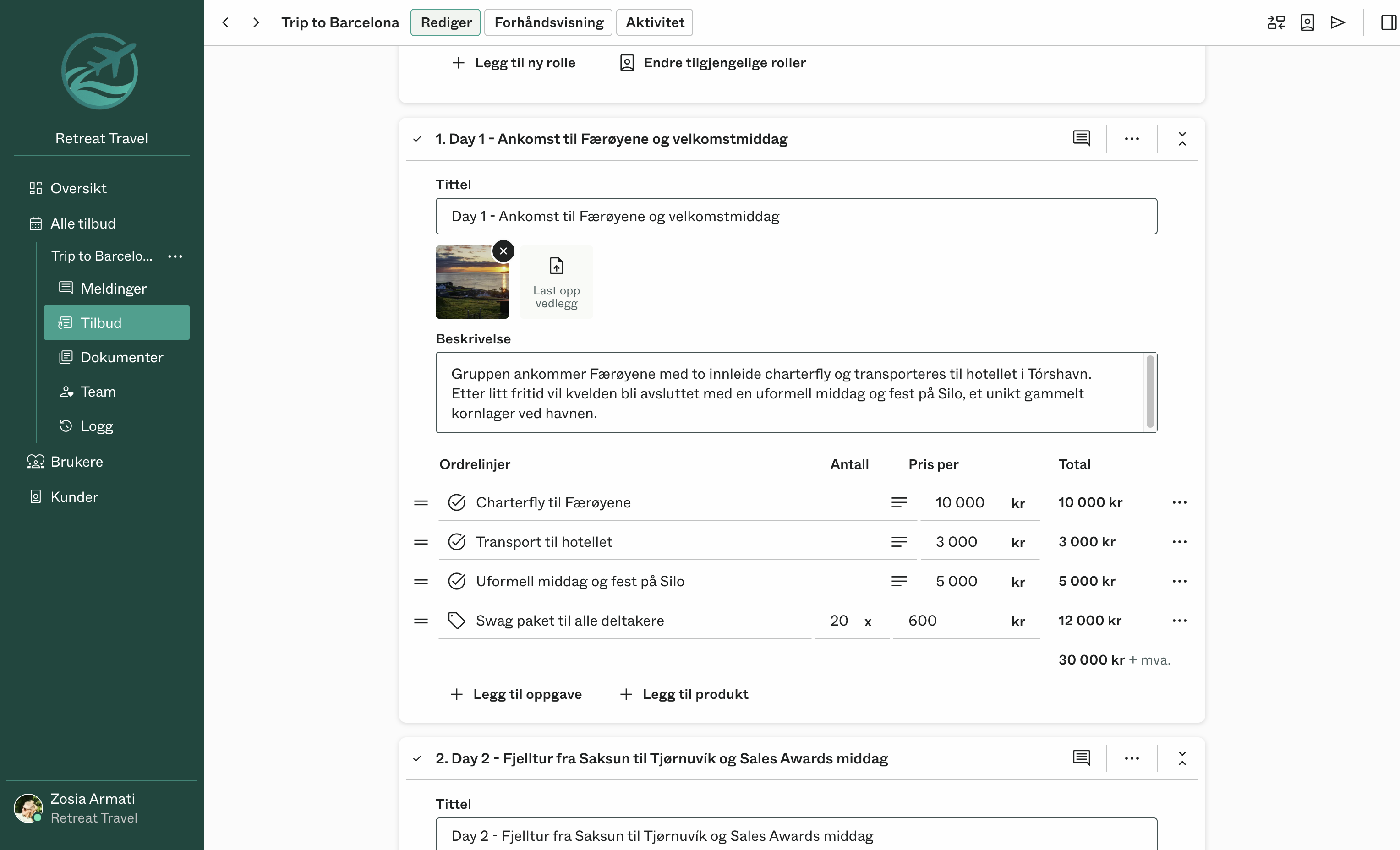Open comments for Day 1 section
Image resolution: width=1400 pixels, height=850 pixels.
coord(1081,139)
